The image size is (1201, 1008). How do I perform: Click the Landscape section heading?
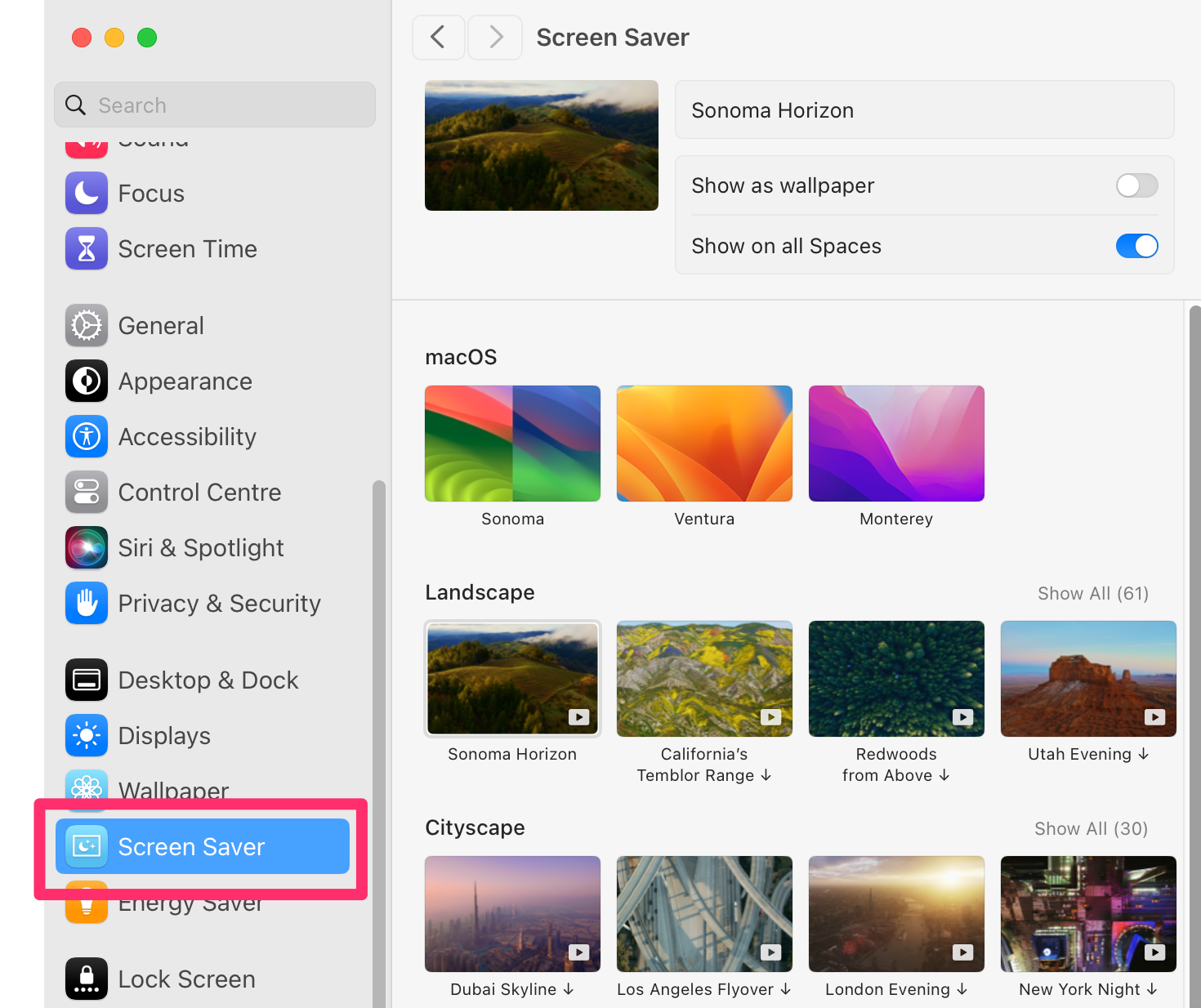pos(480,592)
